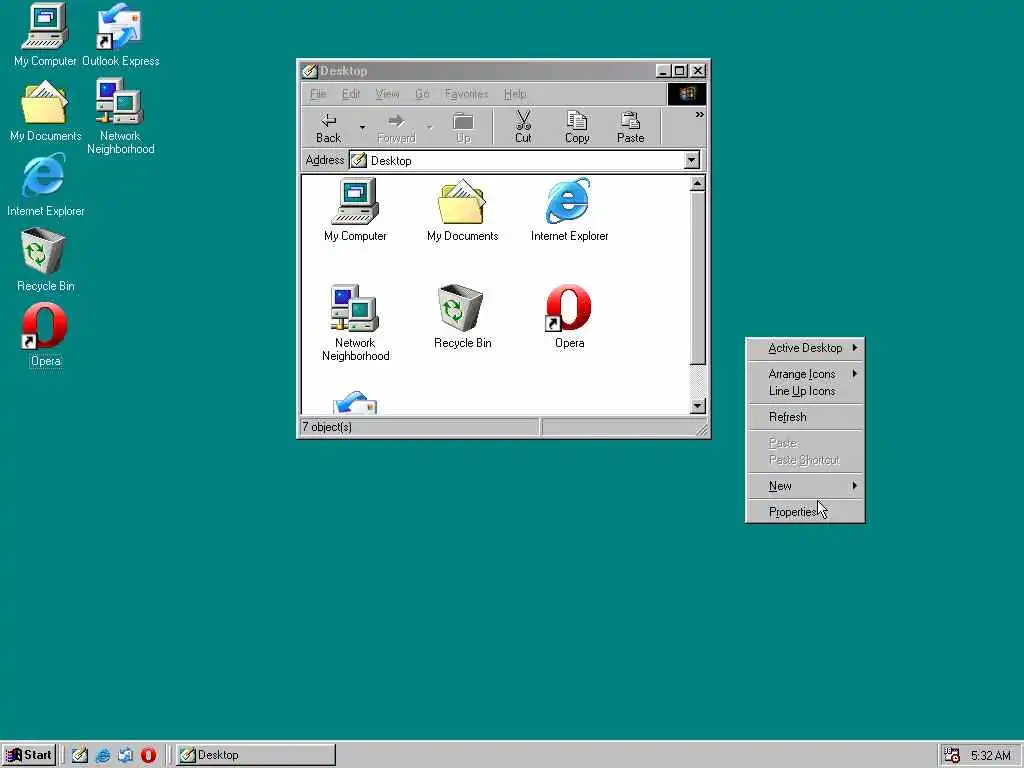Maximize the Desktop window

[x=679, y=71]
